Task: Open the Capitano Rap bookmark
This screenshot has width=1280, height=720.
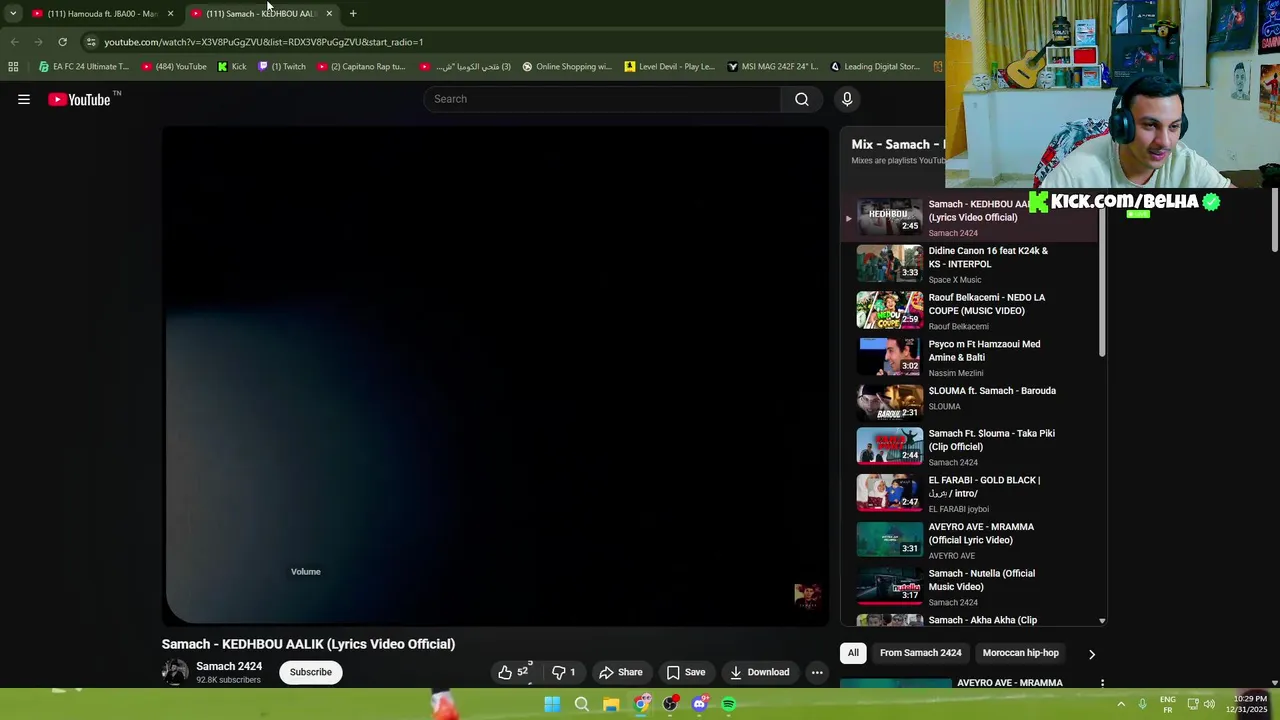Action: click(361, 67)
